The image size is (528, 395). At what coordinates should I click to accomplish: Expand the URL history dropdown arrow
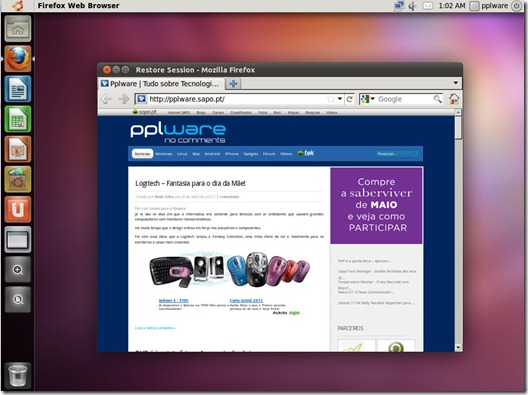(340, 99)
